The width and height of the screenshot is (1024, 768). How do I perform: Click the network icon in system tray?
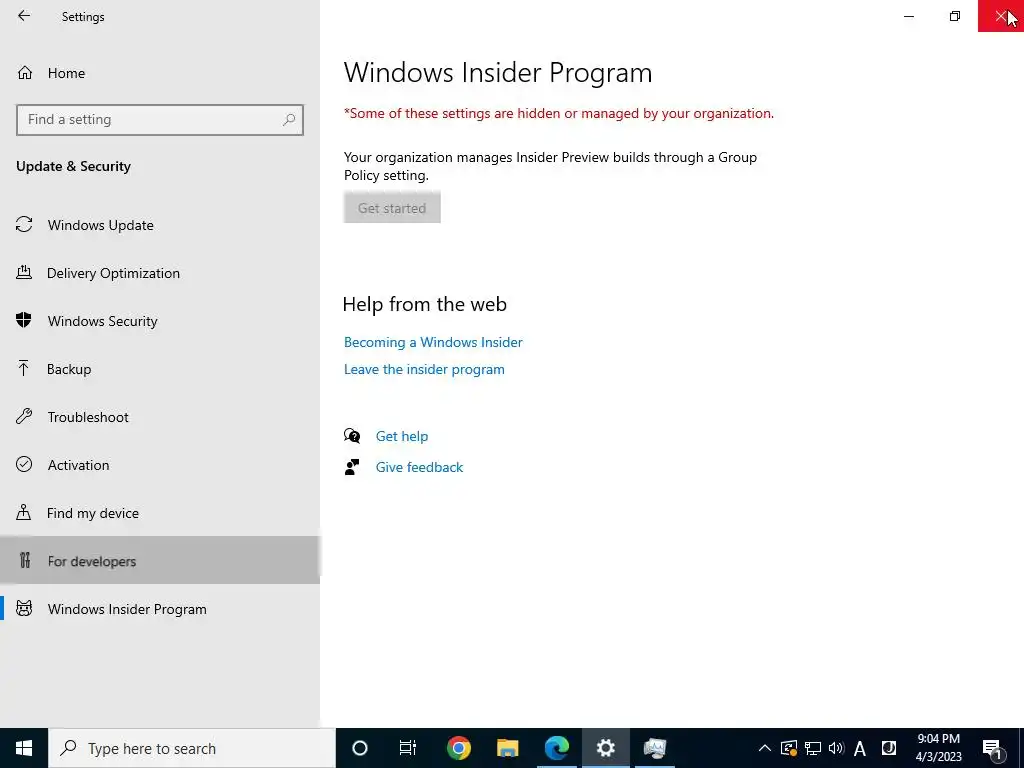pyautogui.click(x=812, y=748)
